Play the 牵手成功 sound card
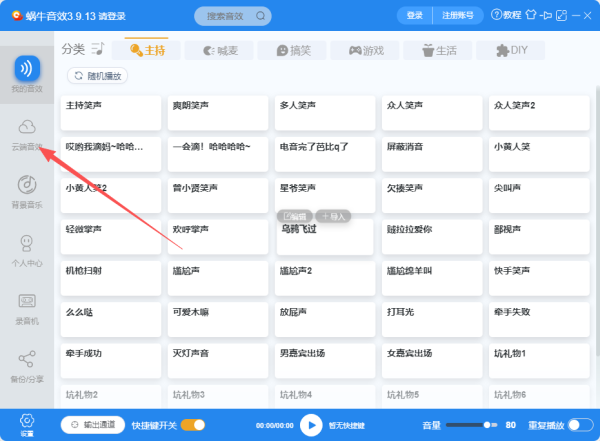 pyautogui.click(x=111, y=361)
